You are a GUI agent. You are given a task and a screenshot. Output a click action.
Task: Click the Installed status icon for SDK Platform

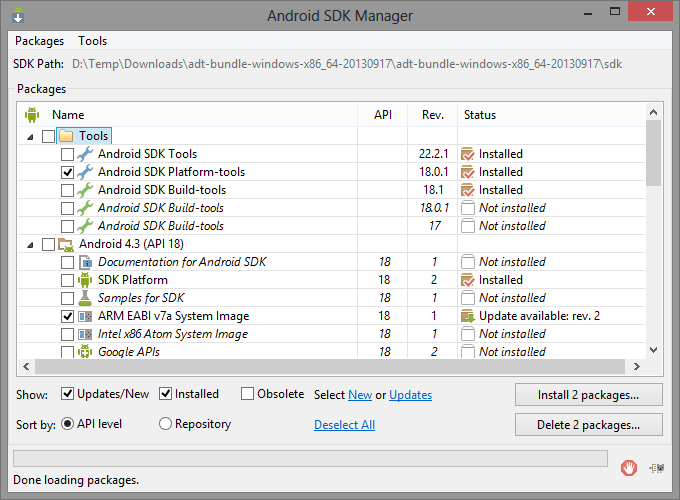click(x=468, y=280)
